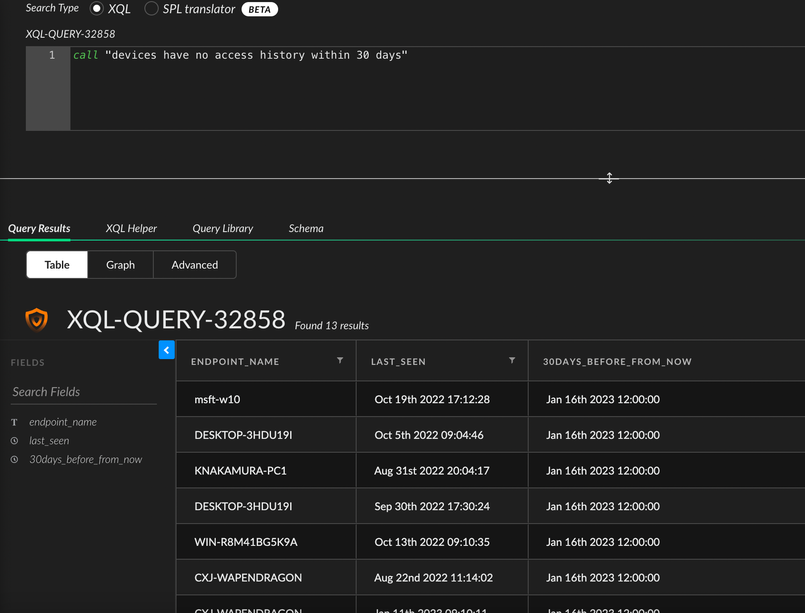Collapse the Fields panel with the blue arrow
The width and height of the screenshot is (805, 613).
167,350
